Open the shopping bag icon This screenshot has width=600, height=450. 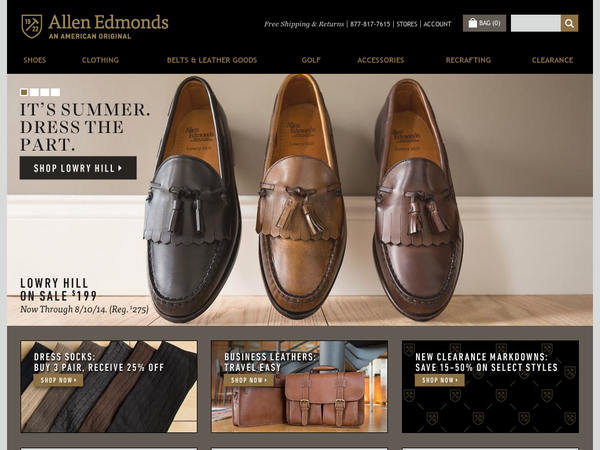pyautogui.click(x=473, y=23)
